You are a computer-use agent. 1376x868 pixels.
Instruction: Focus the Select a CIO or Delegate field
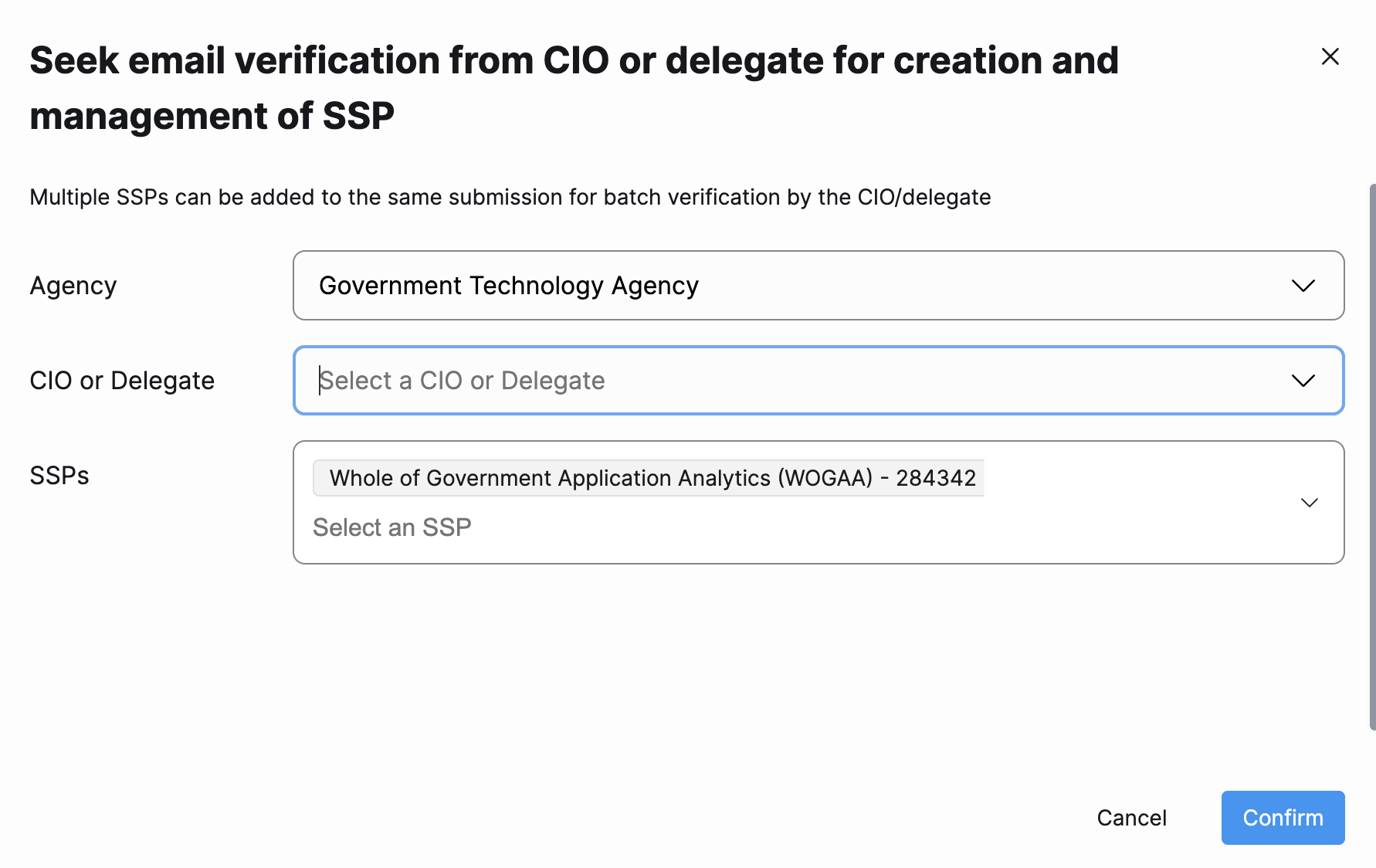818,381
